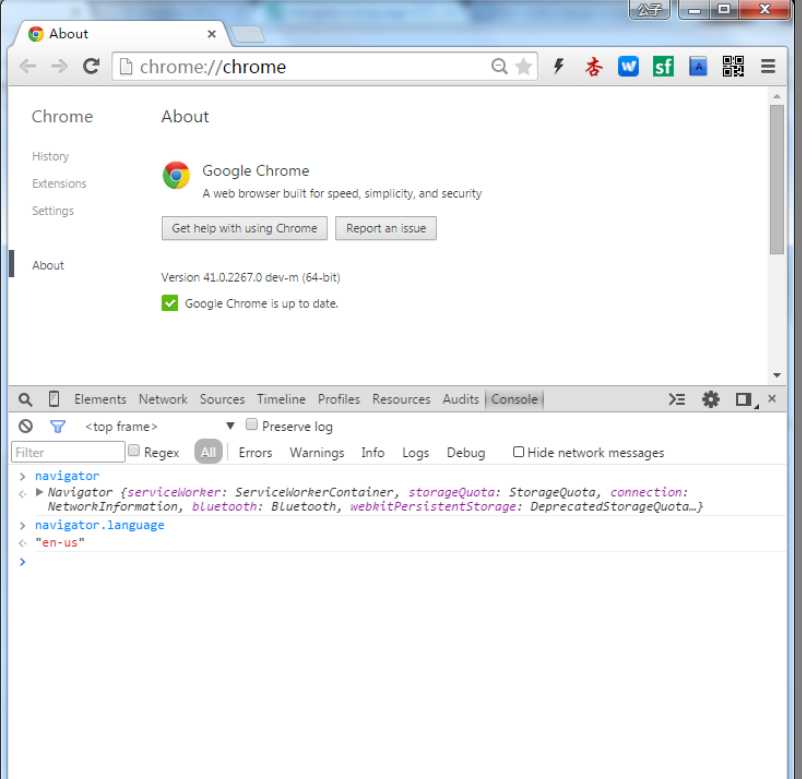Open the QR code extension
Image resolution: width=802 pixels, height=779 pixels.
pyautogui.click(x=733, y=66)
